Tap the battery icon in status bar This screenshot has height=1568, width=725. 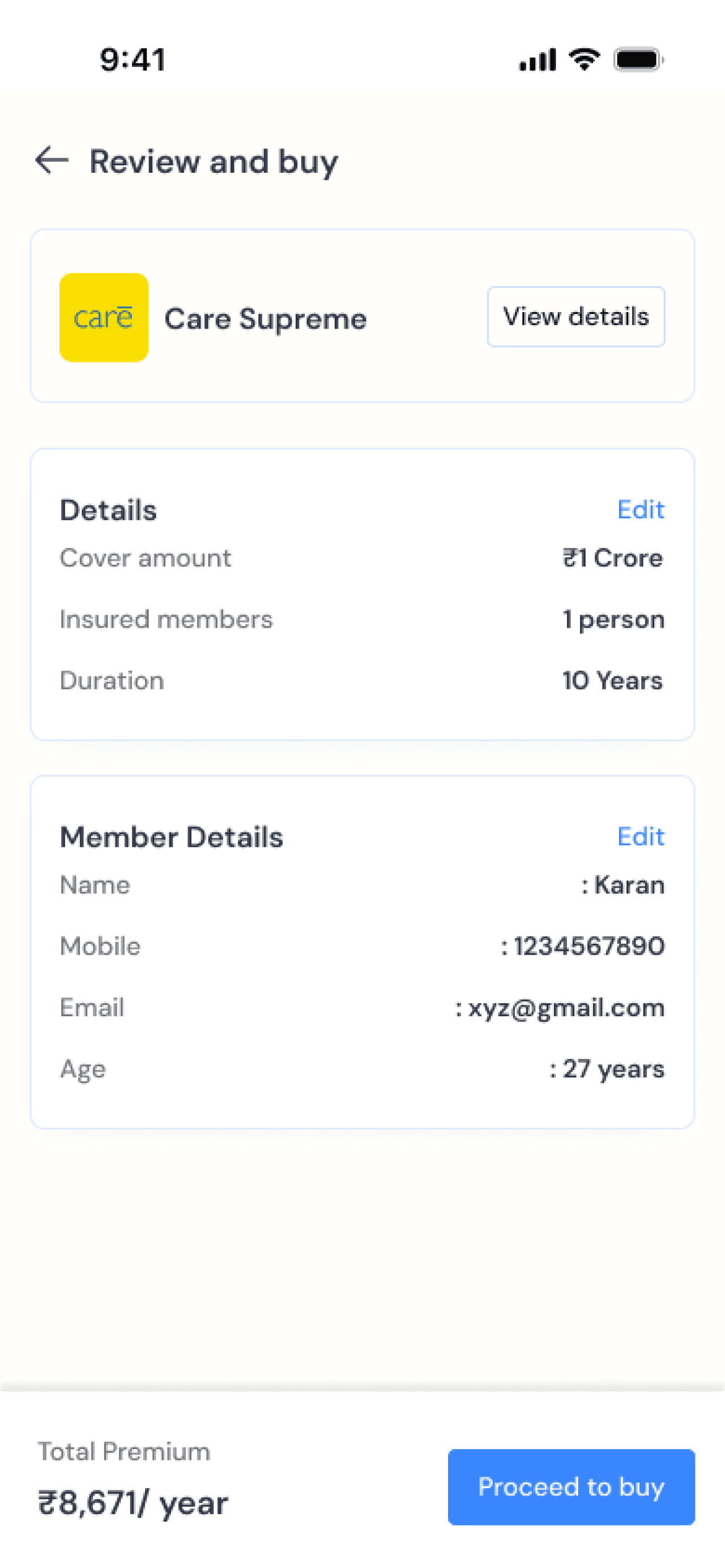tap(638, 59)
